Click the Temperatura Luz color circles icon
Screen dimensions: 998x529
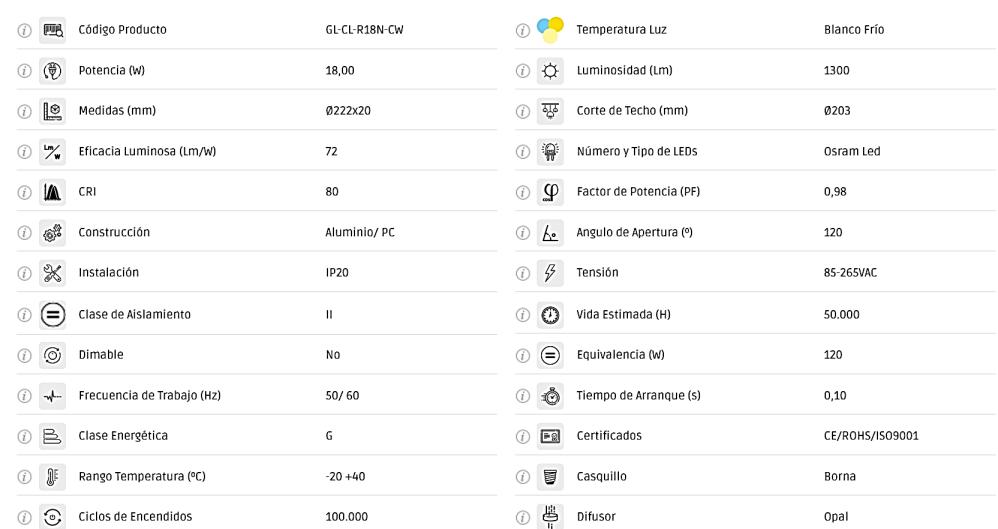click(x=550, y=30)
